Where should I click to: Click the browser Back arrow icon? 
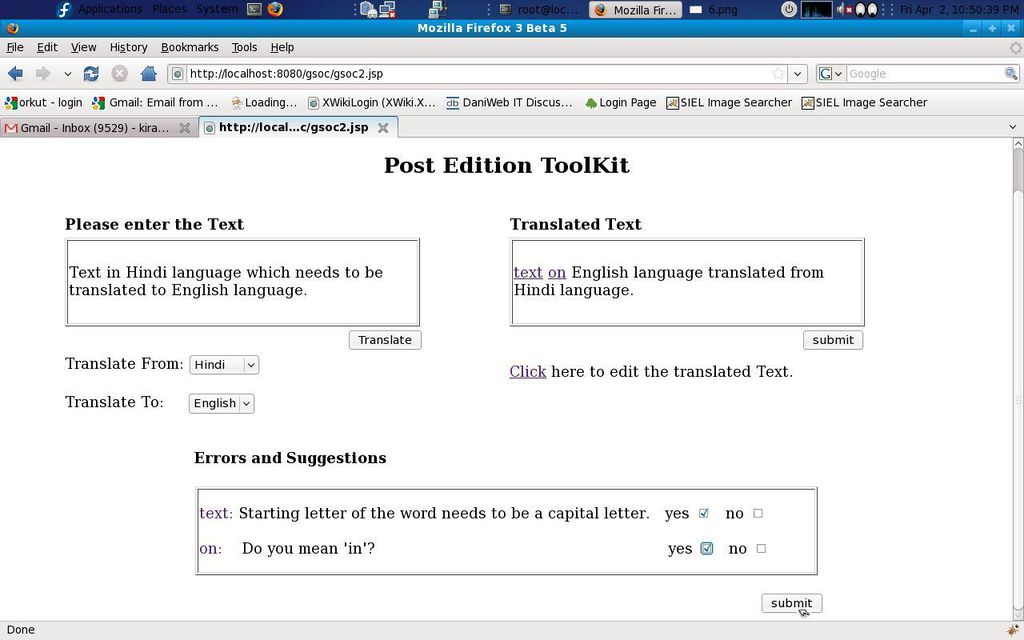(x=16, y=74)
